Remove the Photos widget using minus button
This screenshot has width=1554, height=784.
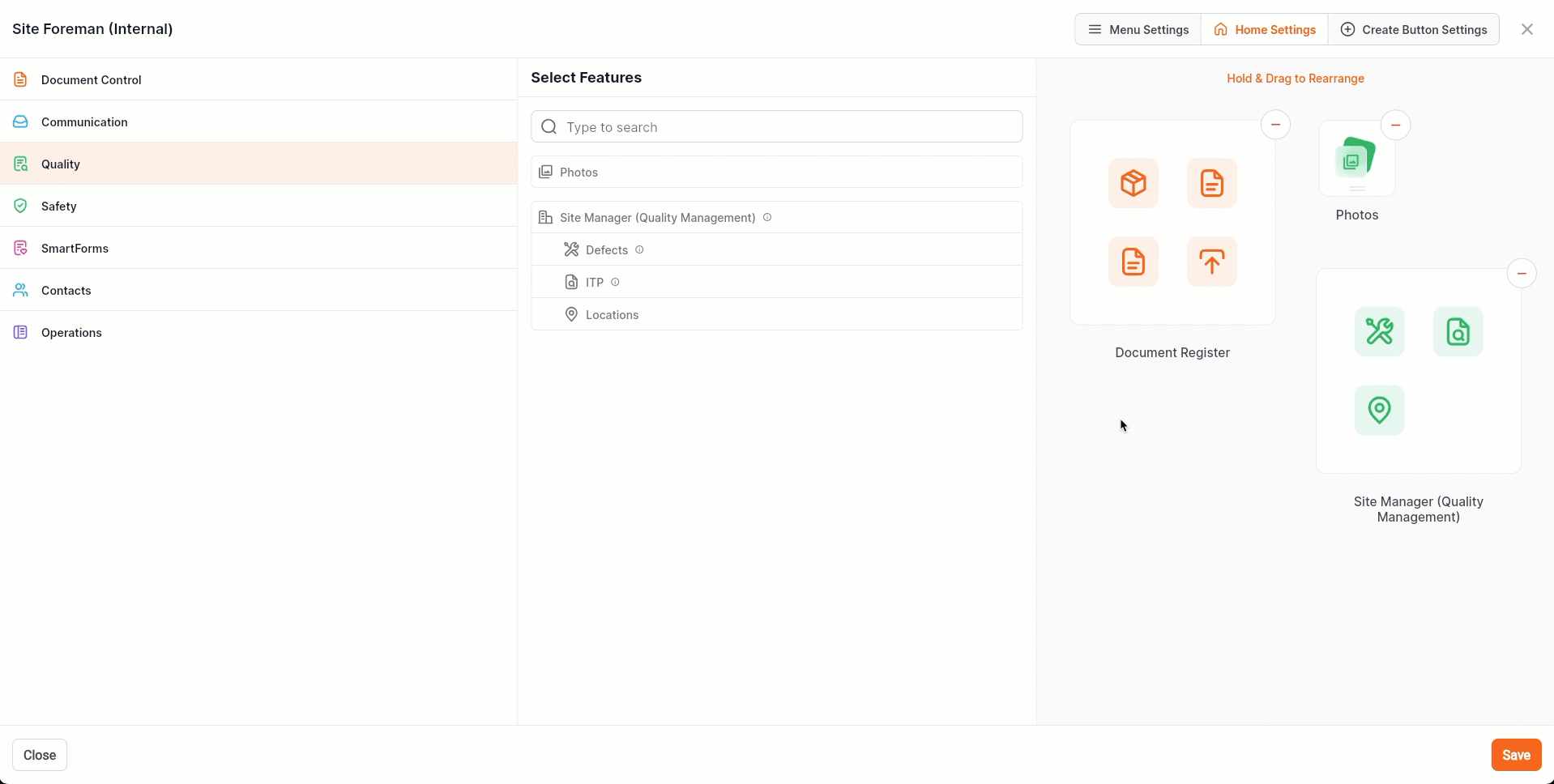[1395, 125]
